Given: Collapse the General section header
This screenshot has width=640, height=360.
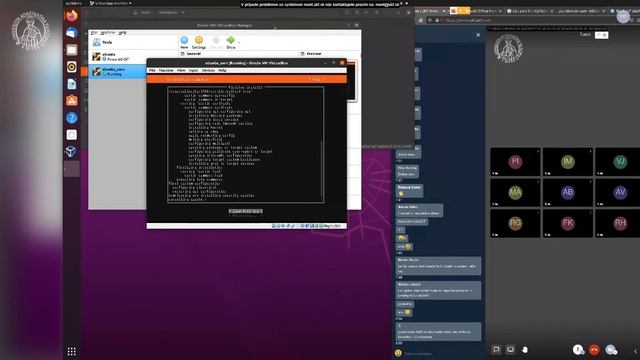Looking at the screenshot, I should (x=193, y=53).
